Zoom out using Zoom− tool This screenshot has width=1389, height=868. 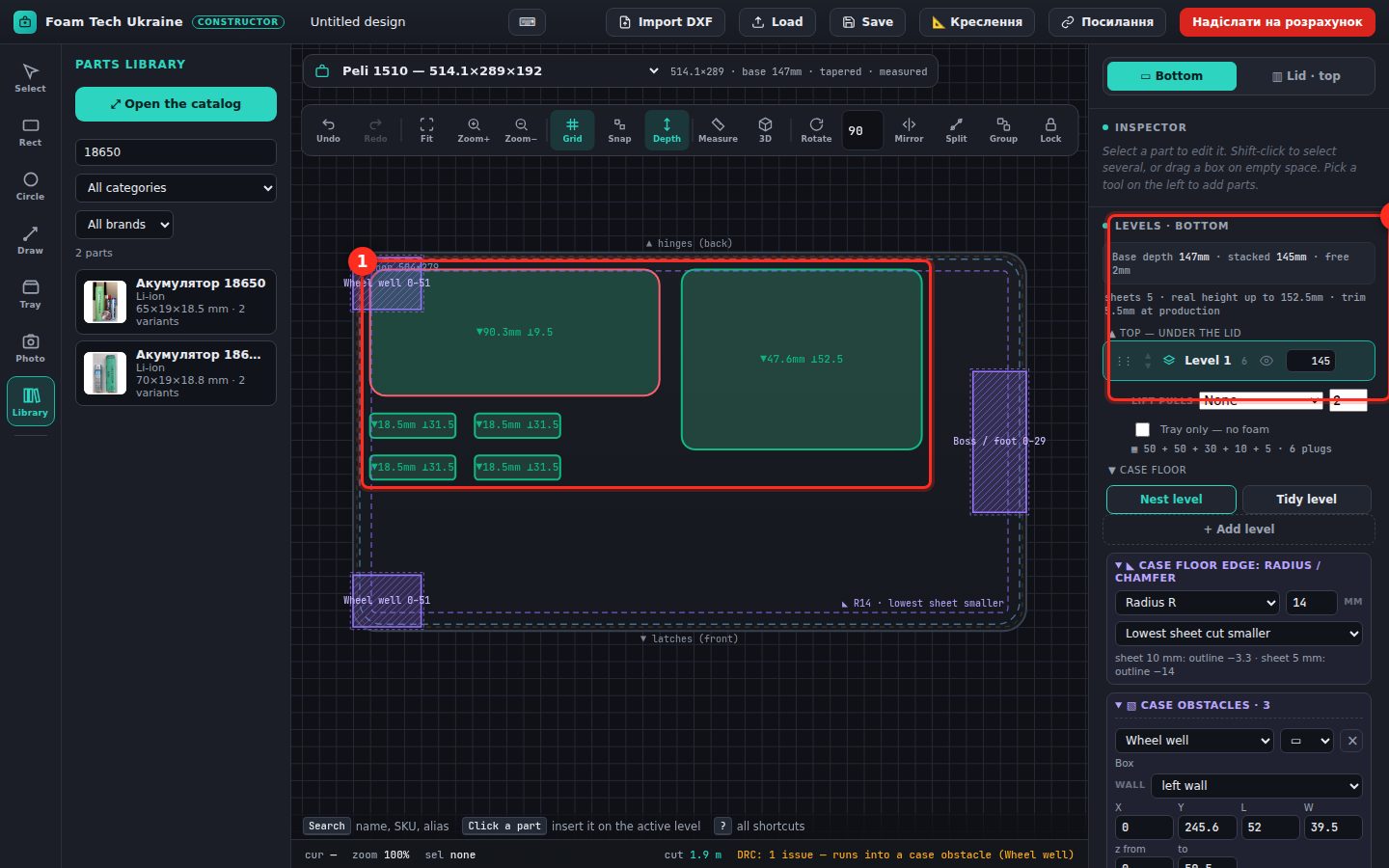point(521,130)
